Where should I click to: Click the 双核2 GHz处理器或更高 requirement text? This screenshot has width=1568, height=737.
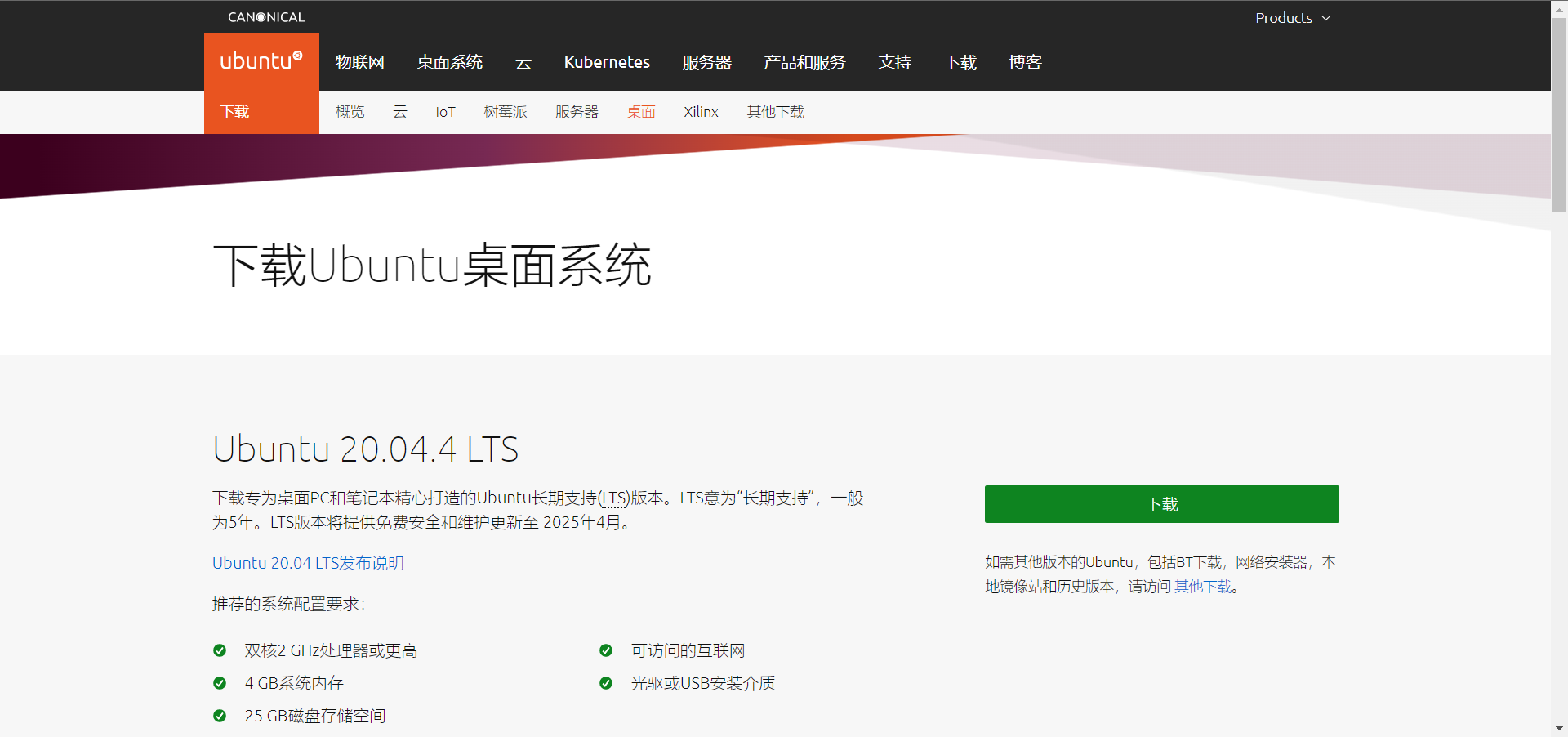point(331,650)
